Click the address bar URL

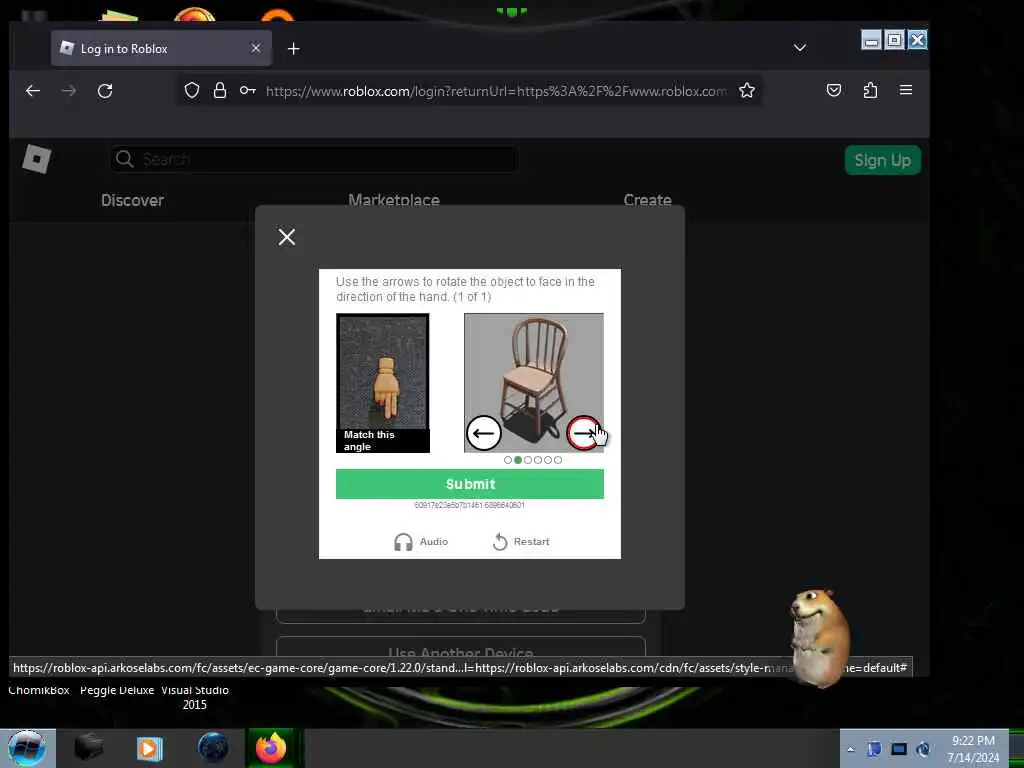point(496,91)
